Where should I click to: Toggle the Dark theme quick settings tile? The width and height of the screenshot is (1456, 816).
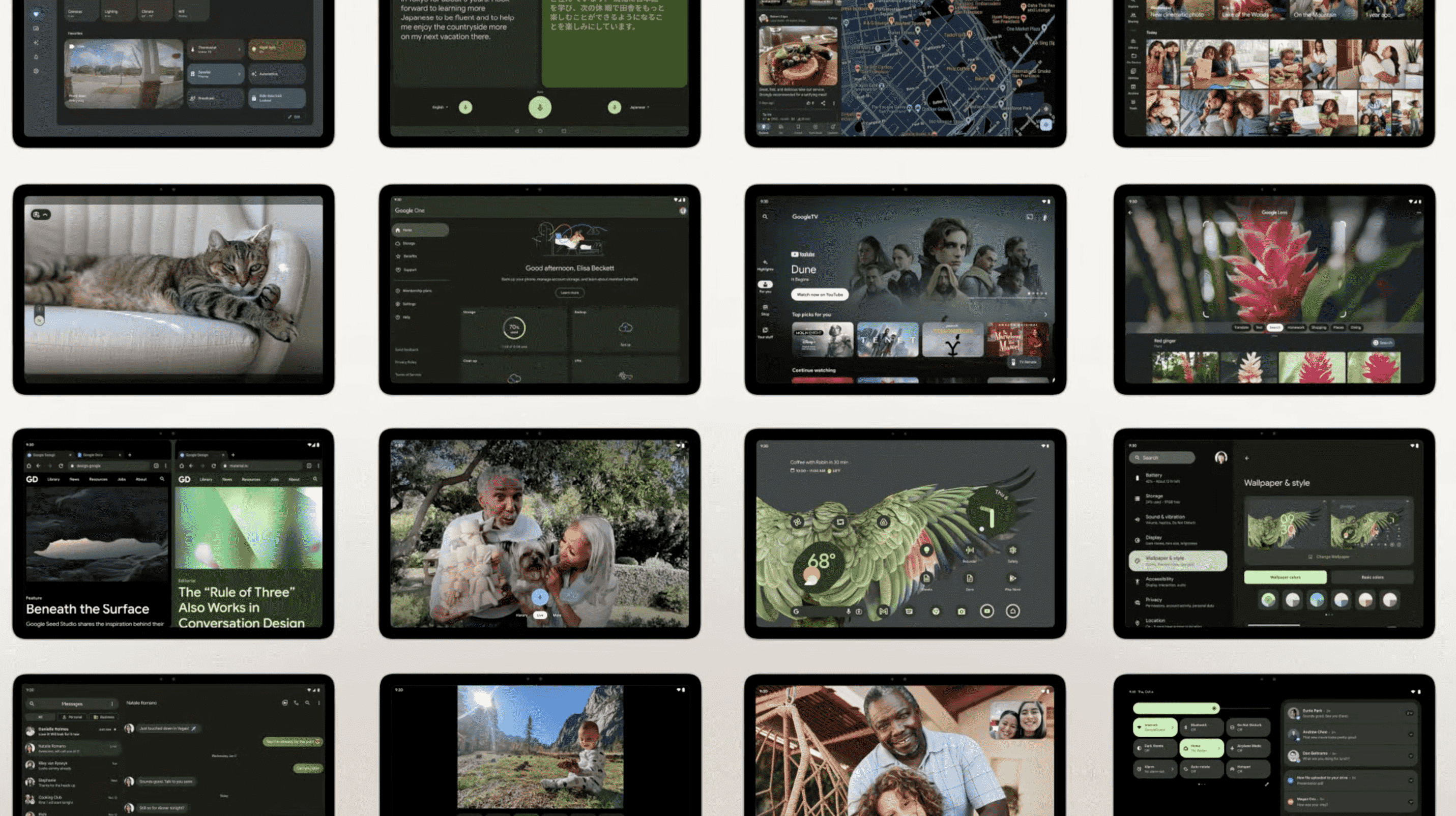point(1155,748)
